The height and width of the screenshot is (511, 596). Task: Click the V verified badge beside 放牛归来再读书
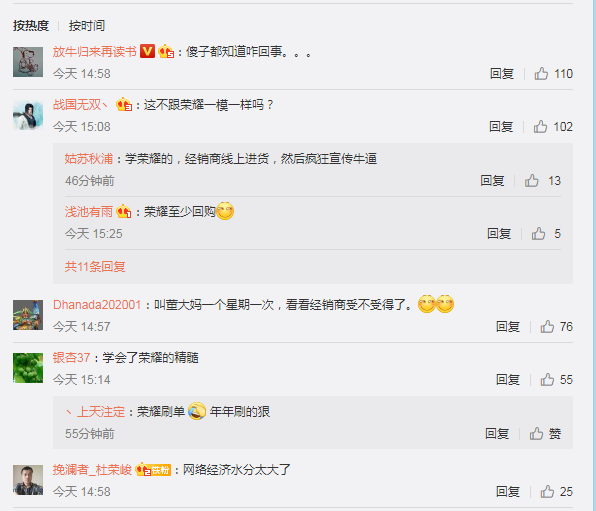click(x=147, y=51)
